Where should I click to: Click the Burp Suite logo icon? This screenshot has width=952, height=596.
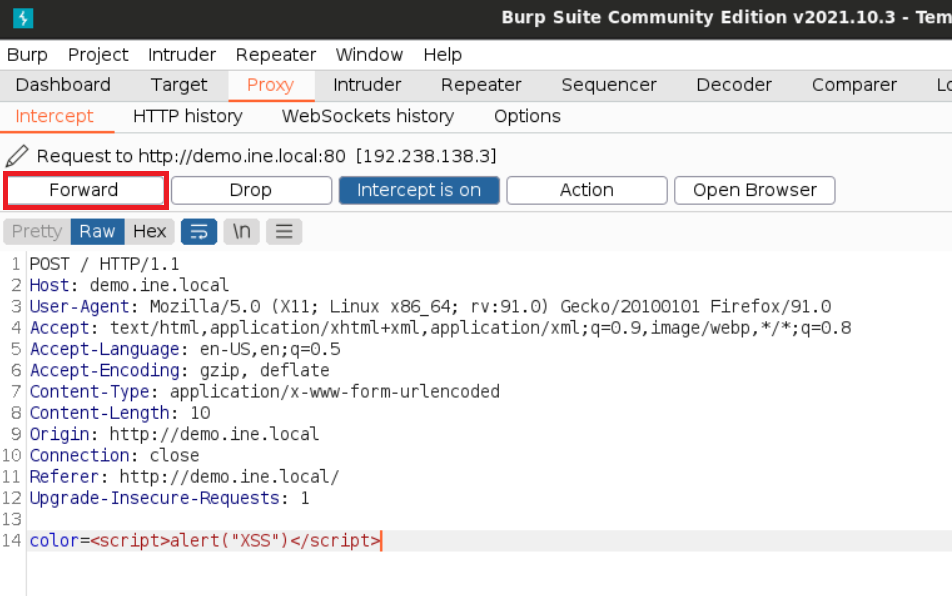22,18
